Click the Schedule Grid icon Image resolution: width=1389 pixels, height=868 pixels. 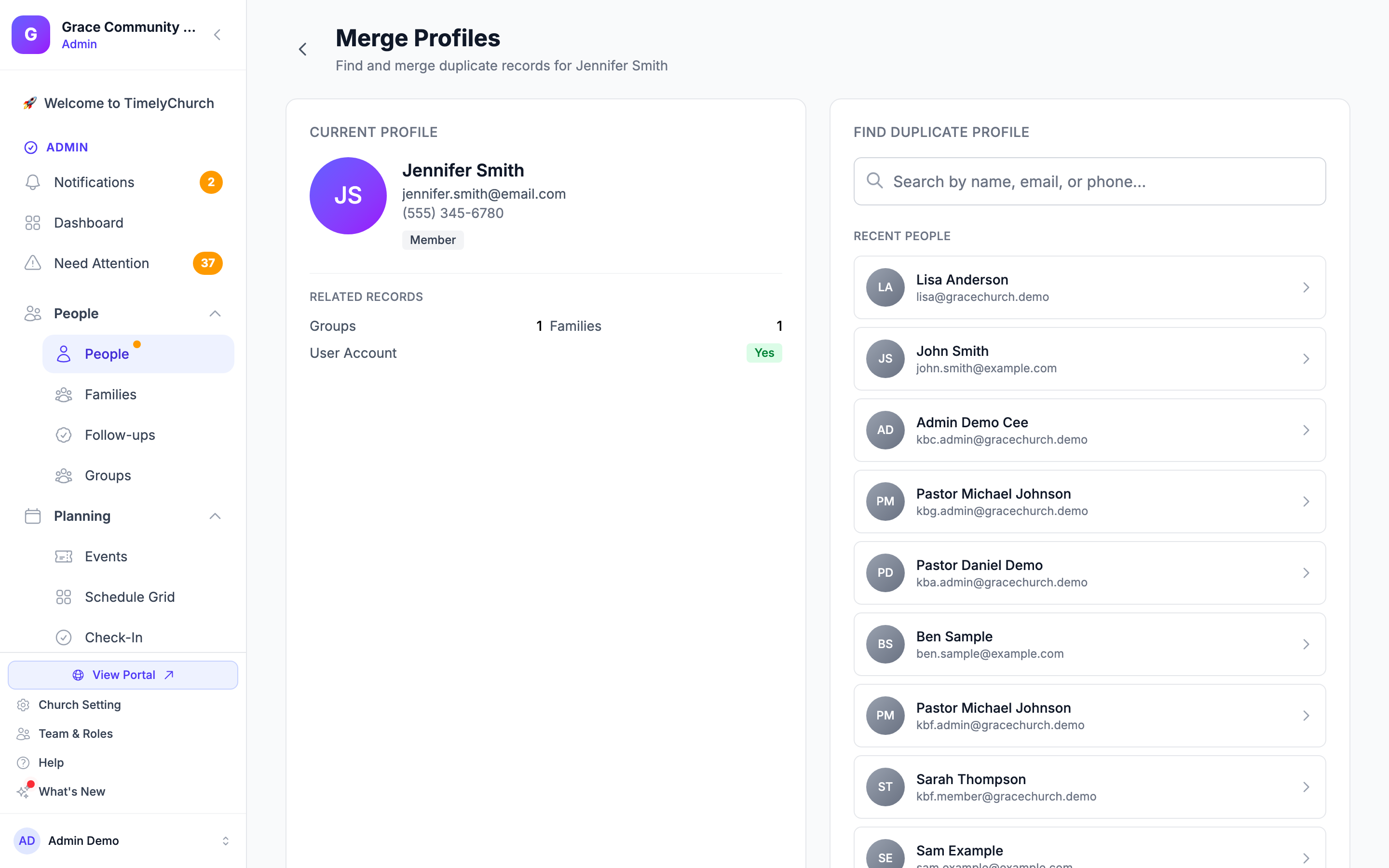point(64,597)
